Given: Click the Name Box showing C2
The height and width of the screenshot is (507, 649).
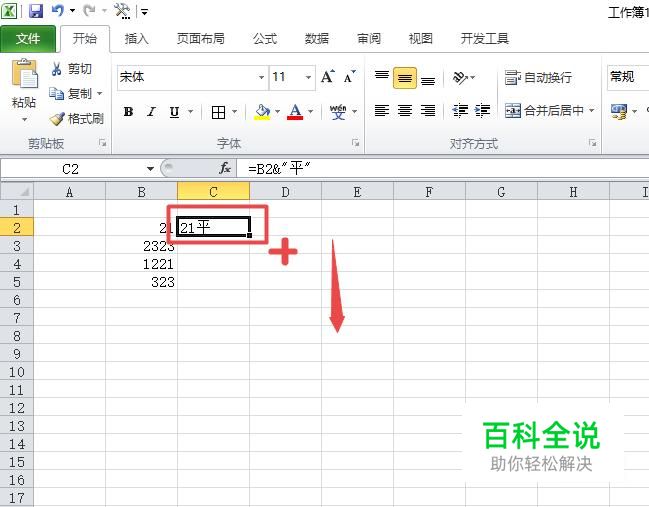Looking at the screenshot, I should click(x=70, y=168).
